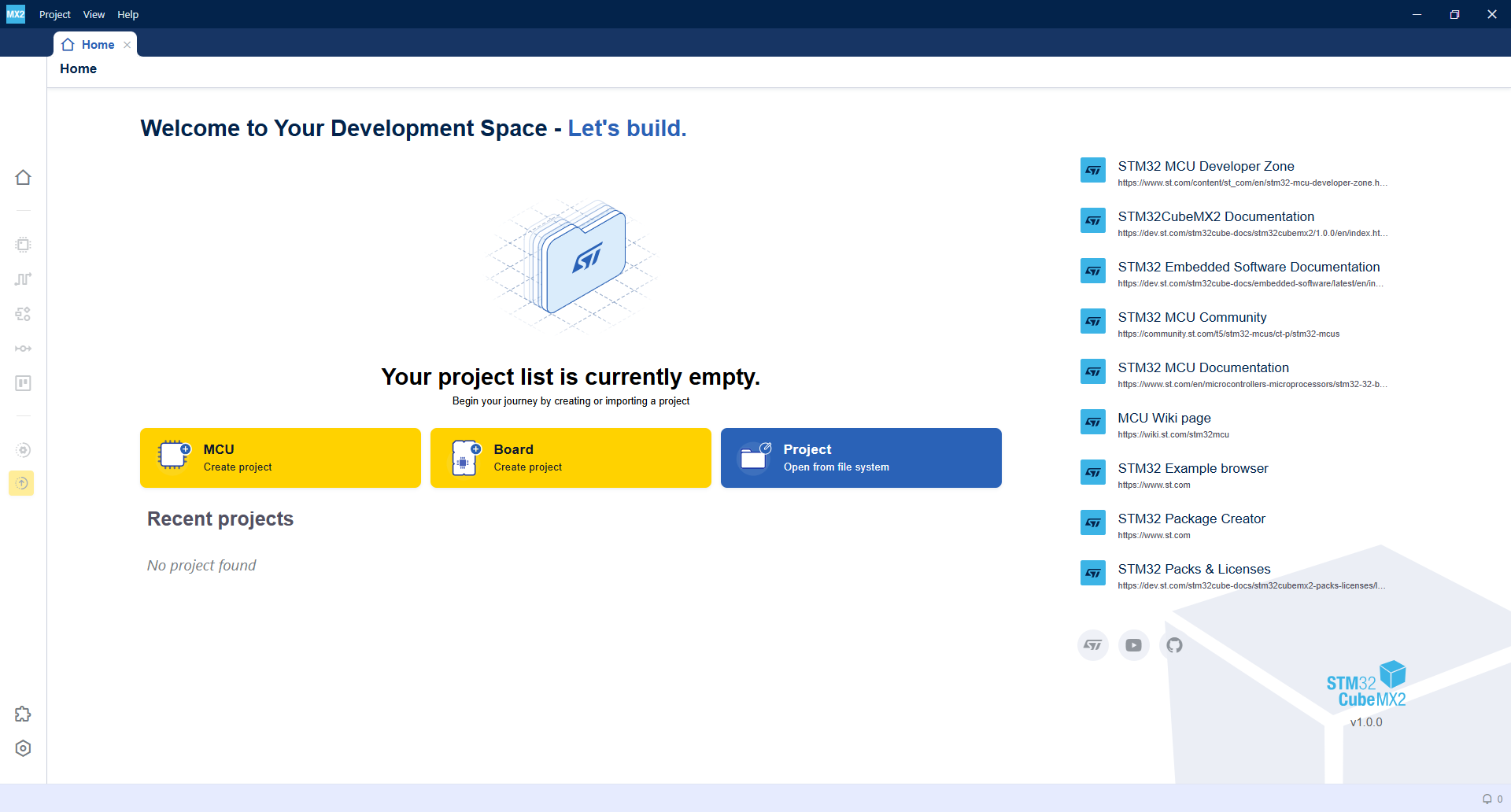This screenshot has height=812, width=1511.
Task: Click the v1.0.0 version label
Action: pos(1366,722)
